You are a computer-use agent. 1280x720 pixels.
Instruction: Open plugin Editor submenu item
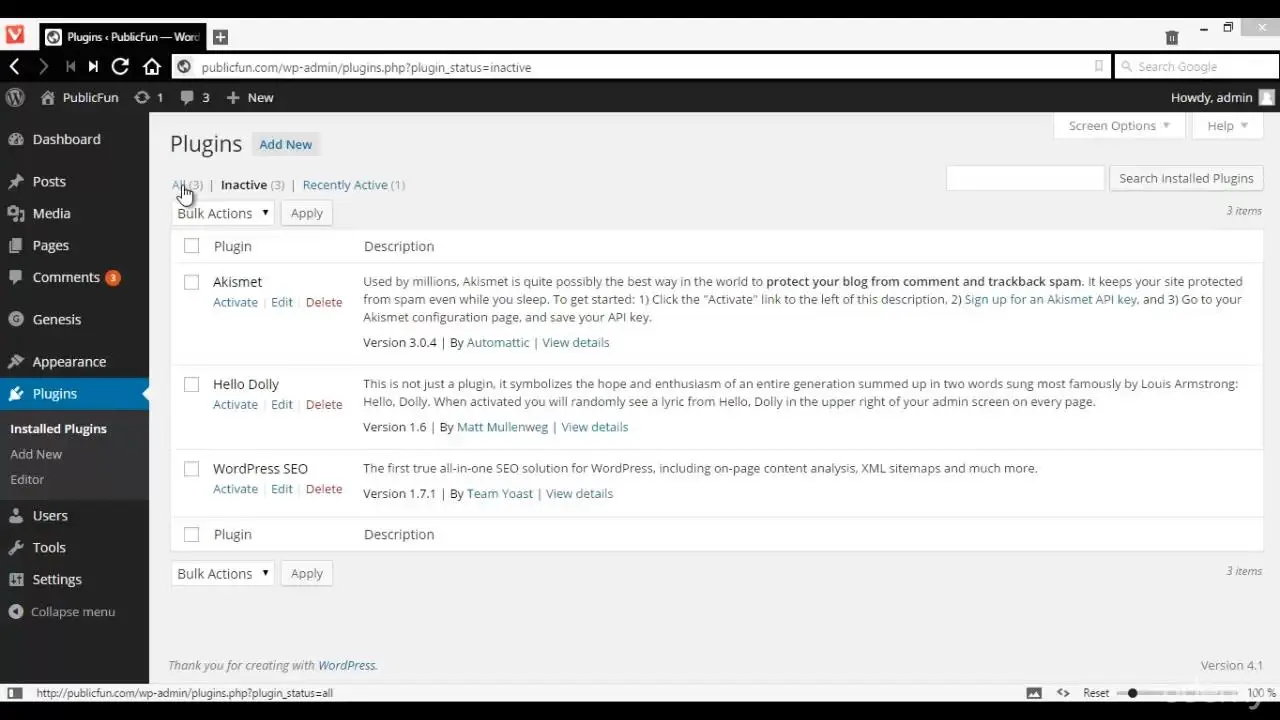pyautogui.click(x=27, y=479)
